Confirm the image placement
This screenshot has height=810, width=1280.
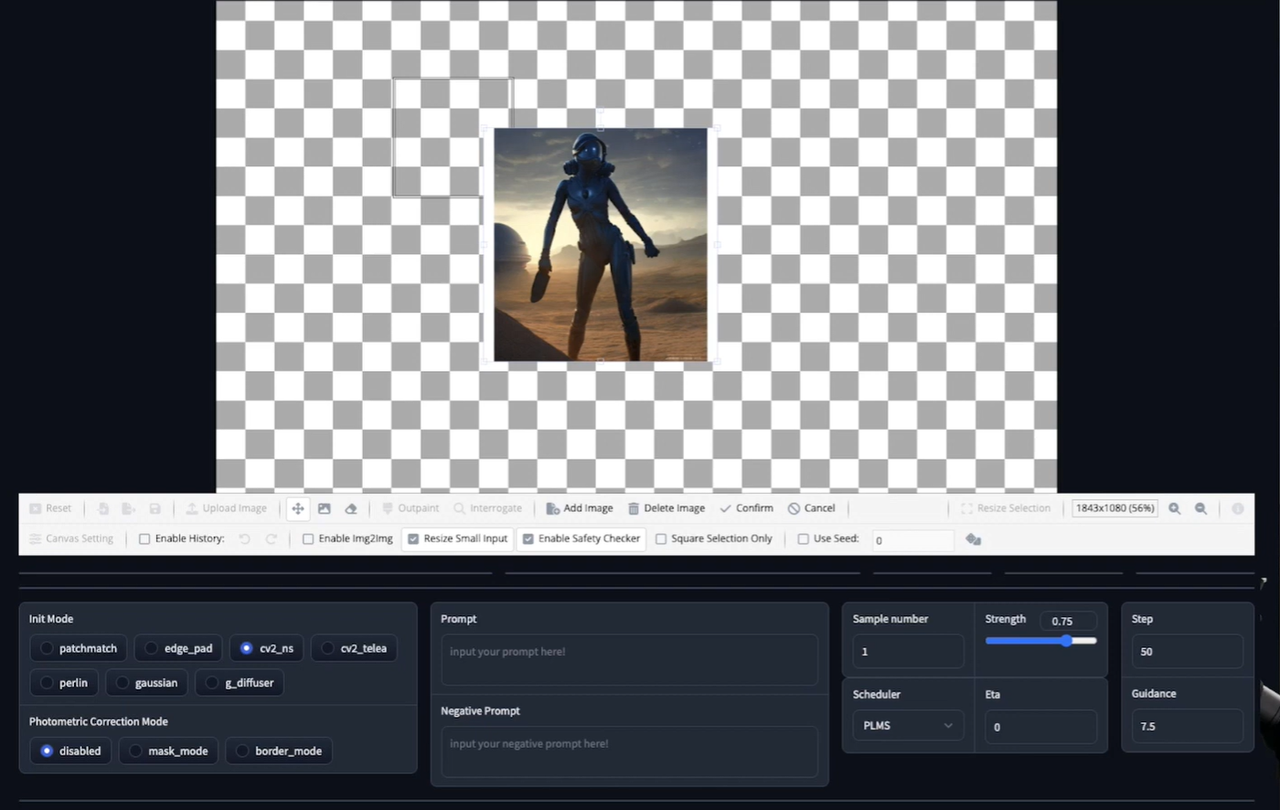tap(746, 508)
